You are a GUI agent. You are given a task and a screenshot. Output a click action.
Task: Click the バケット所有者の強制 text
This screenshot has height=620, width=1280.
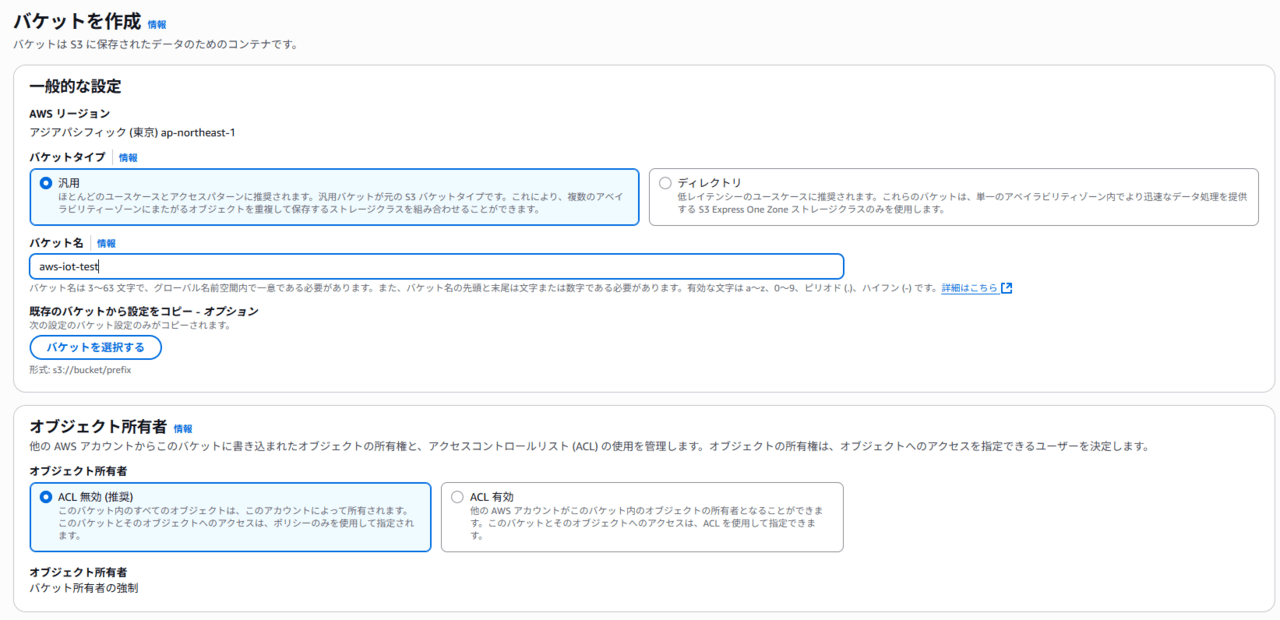[x=84, y=588]
